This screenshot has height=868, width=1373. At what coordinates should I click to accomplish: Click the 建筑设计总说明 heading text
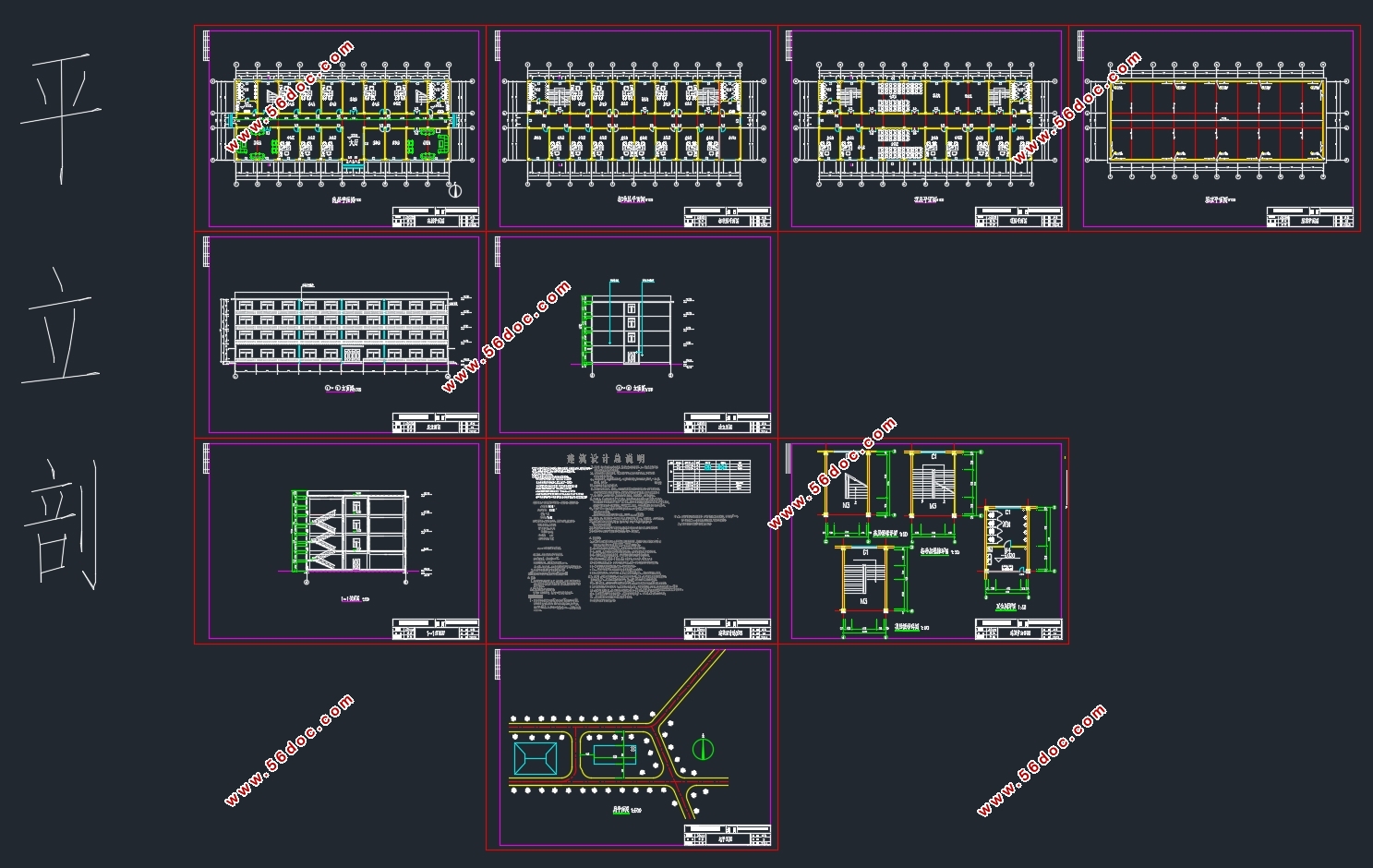tap(605, 459)
